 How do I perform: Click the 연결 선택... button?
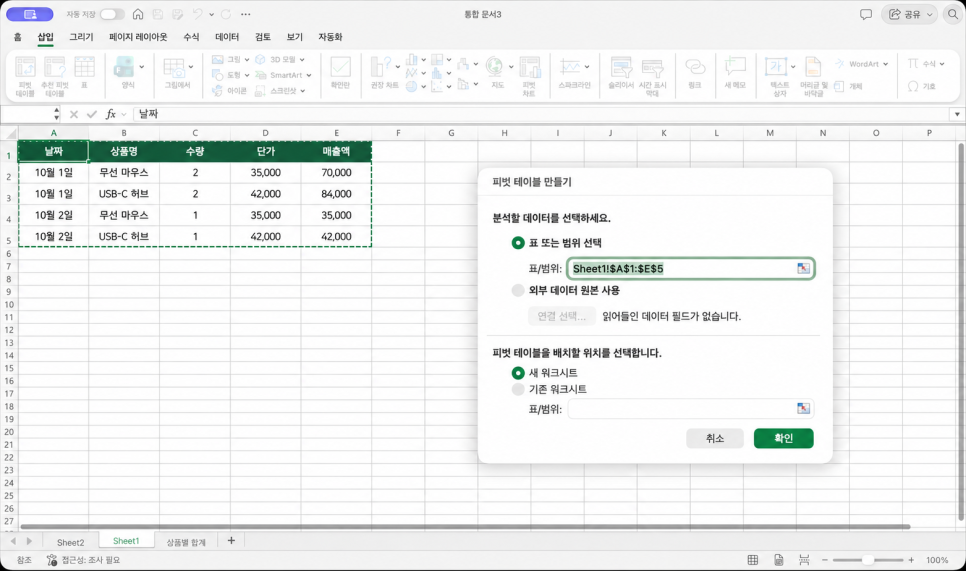562,316
